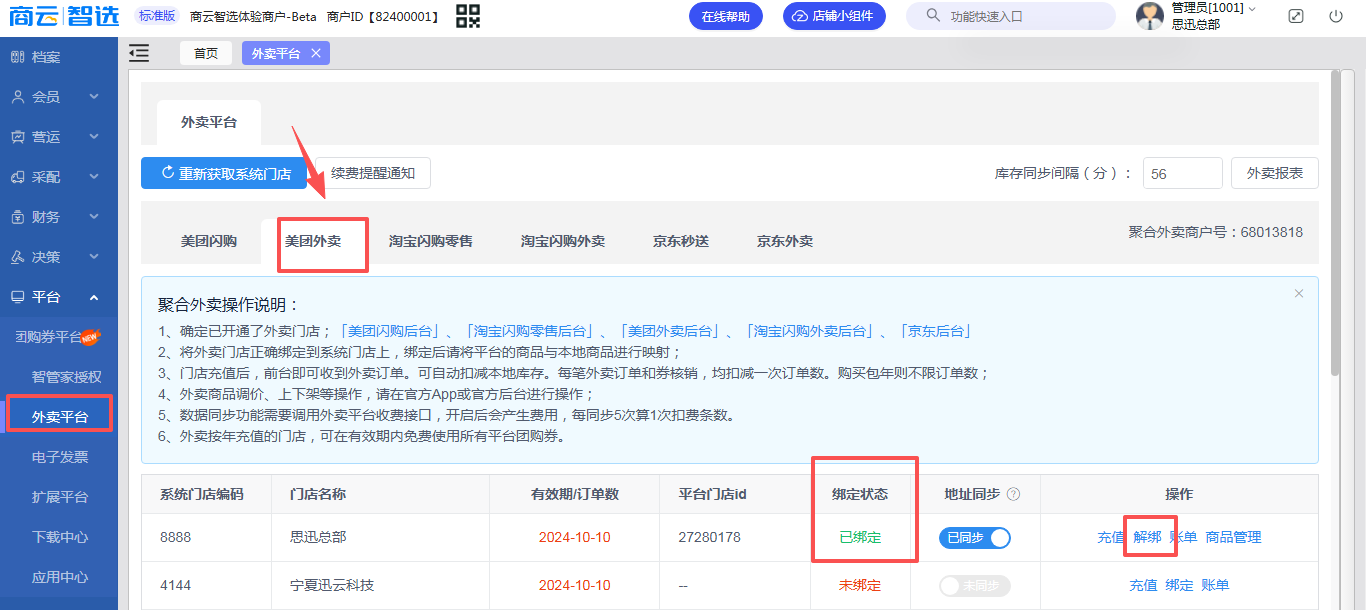1366x610 pixels.
Task: Close the 外卖平台 tab with X
Action: (316, 54)
